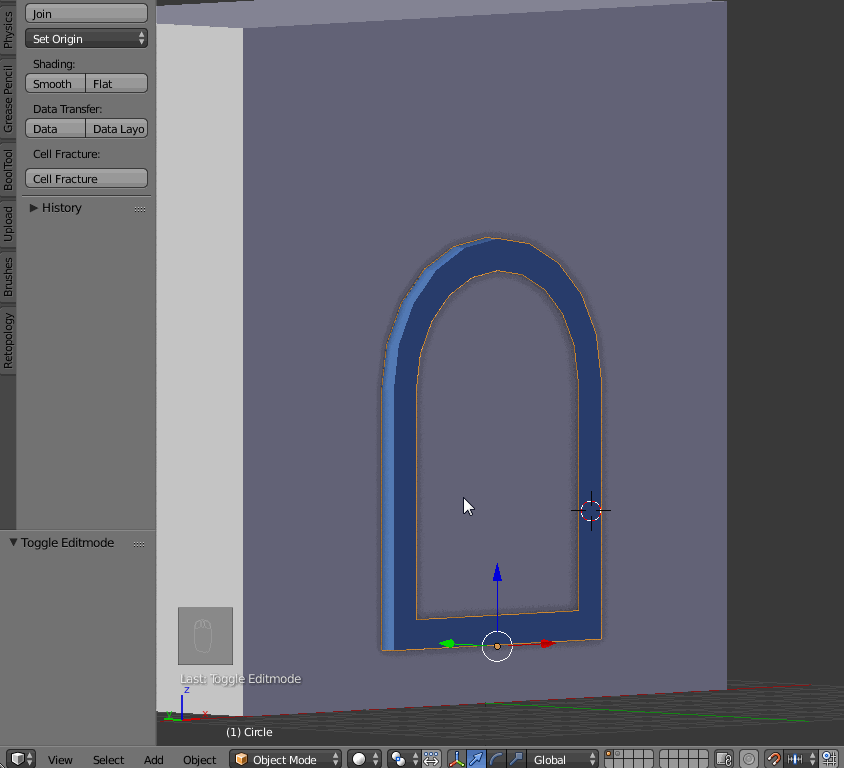The height and width of the screenshot is (768, 844).
Task: Switch to the BoolTool tab
Action: click(x=8, y=169)
